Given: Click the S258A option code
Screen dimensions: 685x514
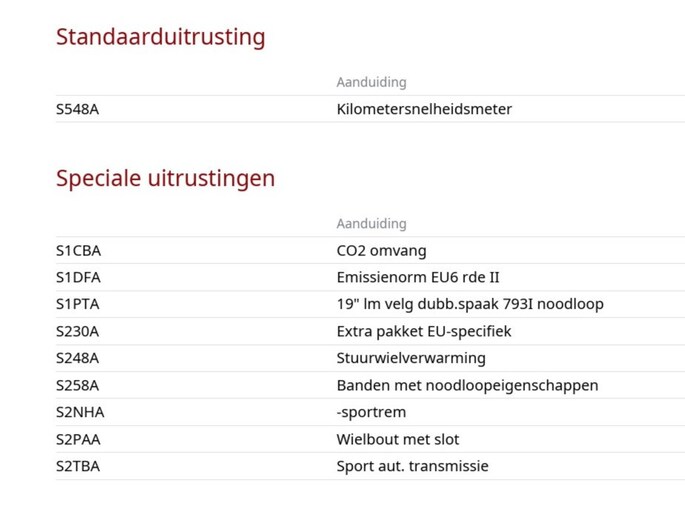Looking at the screenshot, I should point(77,386).
